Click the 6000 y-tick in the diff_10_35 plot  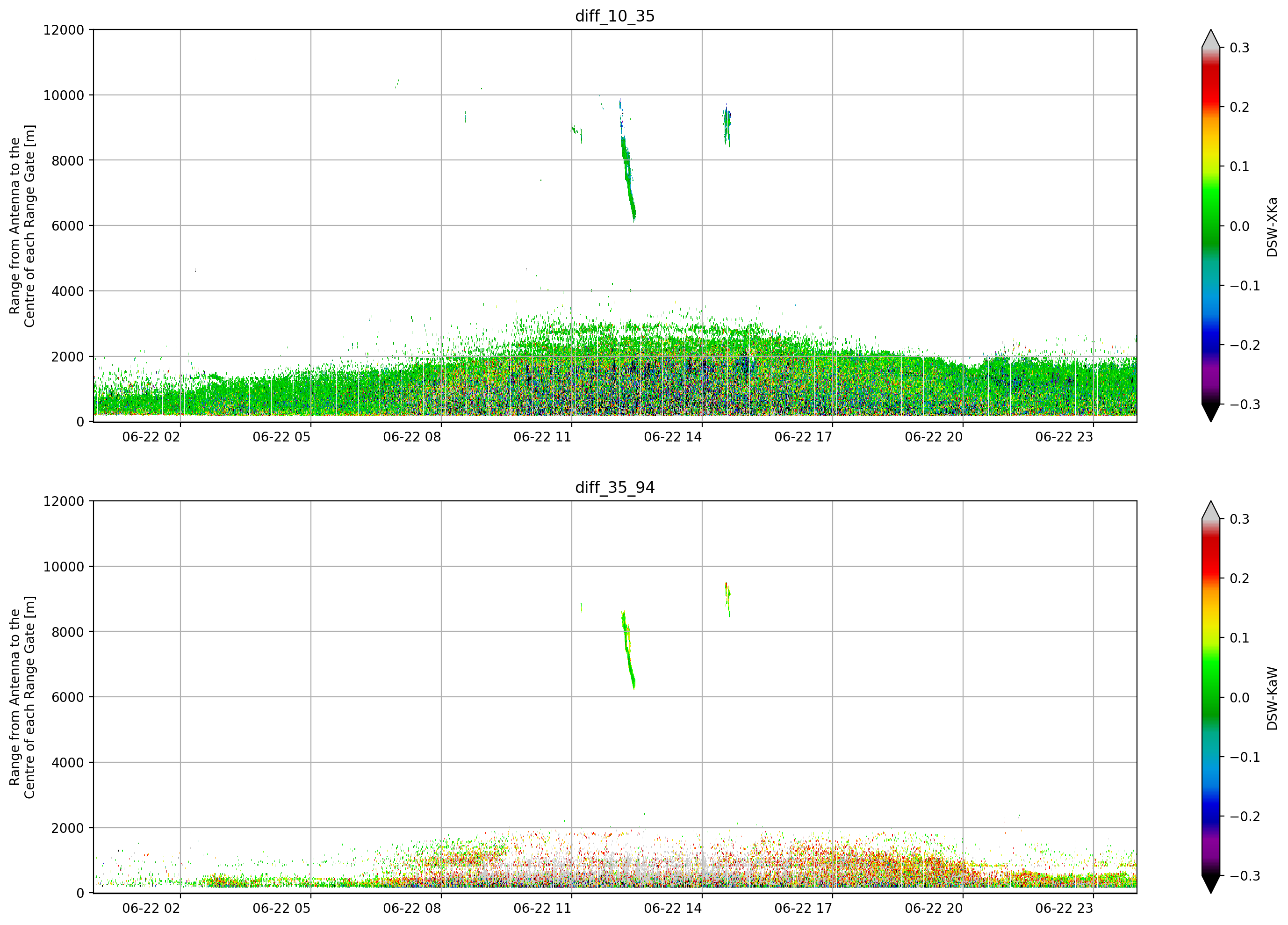(68, 226)
